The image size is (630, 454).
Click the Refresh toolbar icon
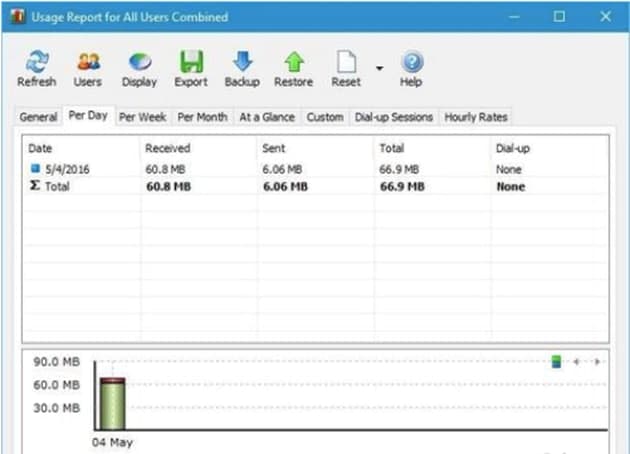(x=37, y=61)
